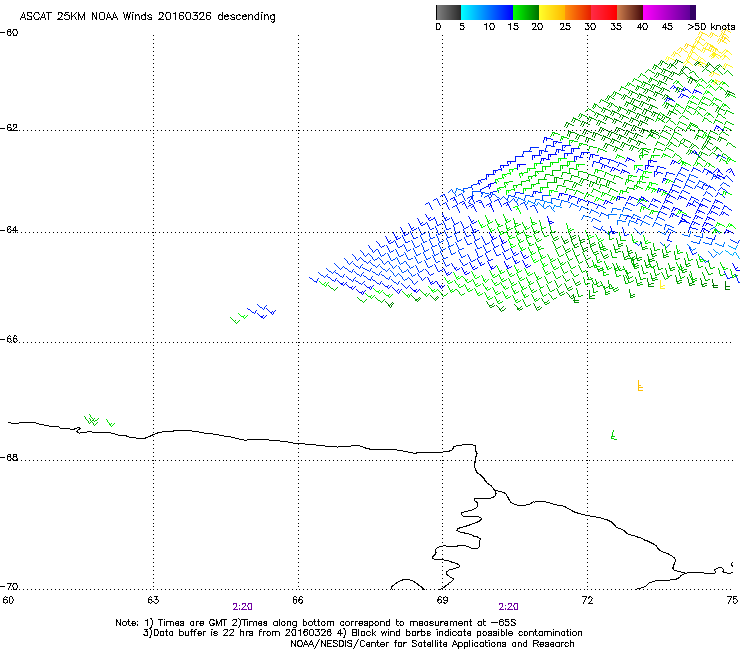Image resolution: width=740 pixels, height=650 pixels.
Task: Click the "72" longitude label
Action: [x=587, y=600]
